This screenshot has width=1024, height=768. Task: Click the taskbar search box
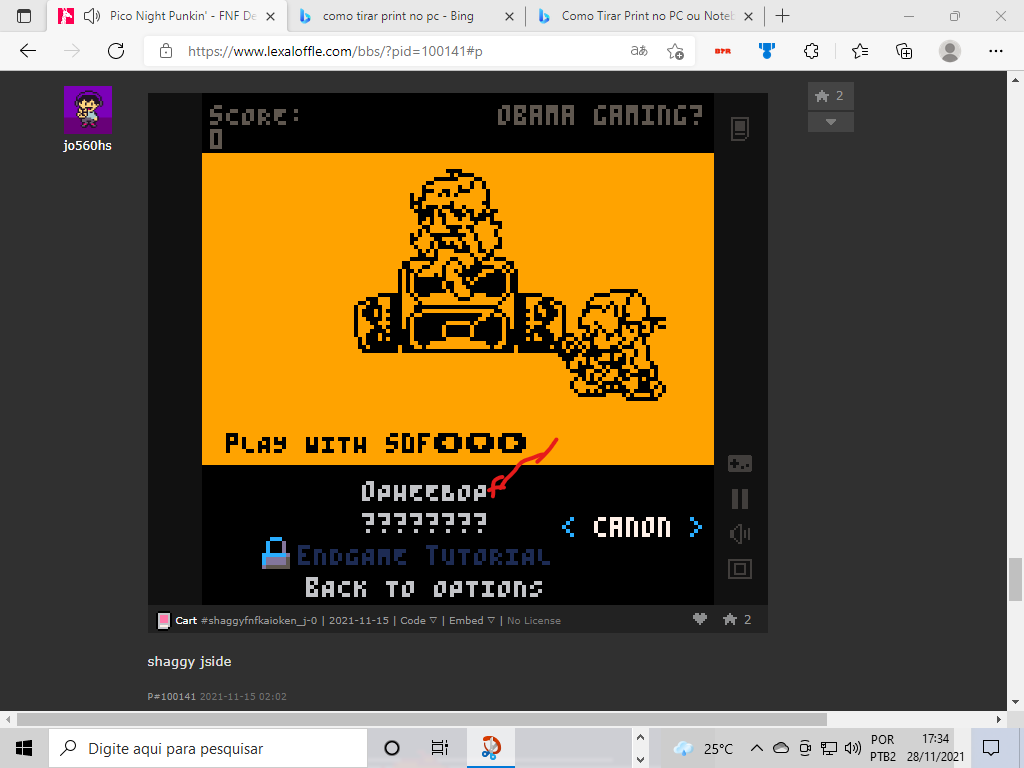(208, 748)
